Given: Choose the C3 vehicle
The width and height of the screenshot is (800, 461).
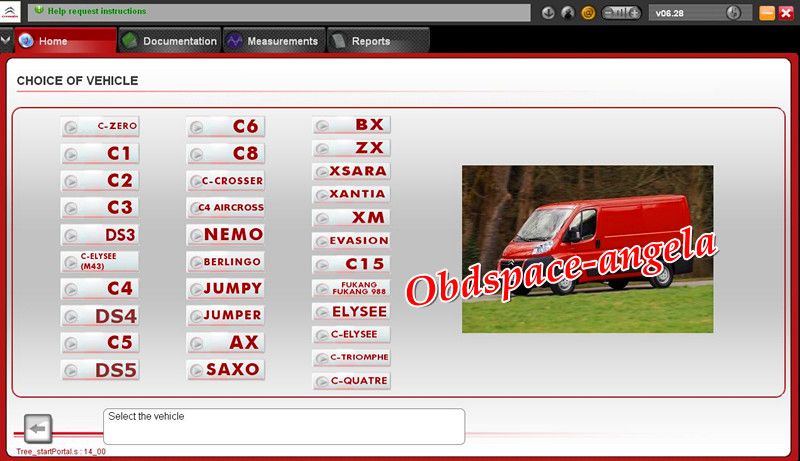Looking at the screenshot, I should click(100, 208).
